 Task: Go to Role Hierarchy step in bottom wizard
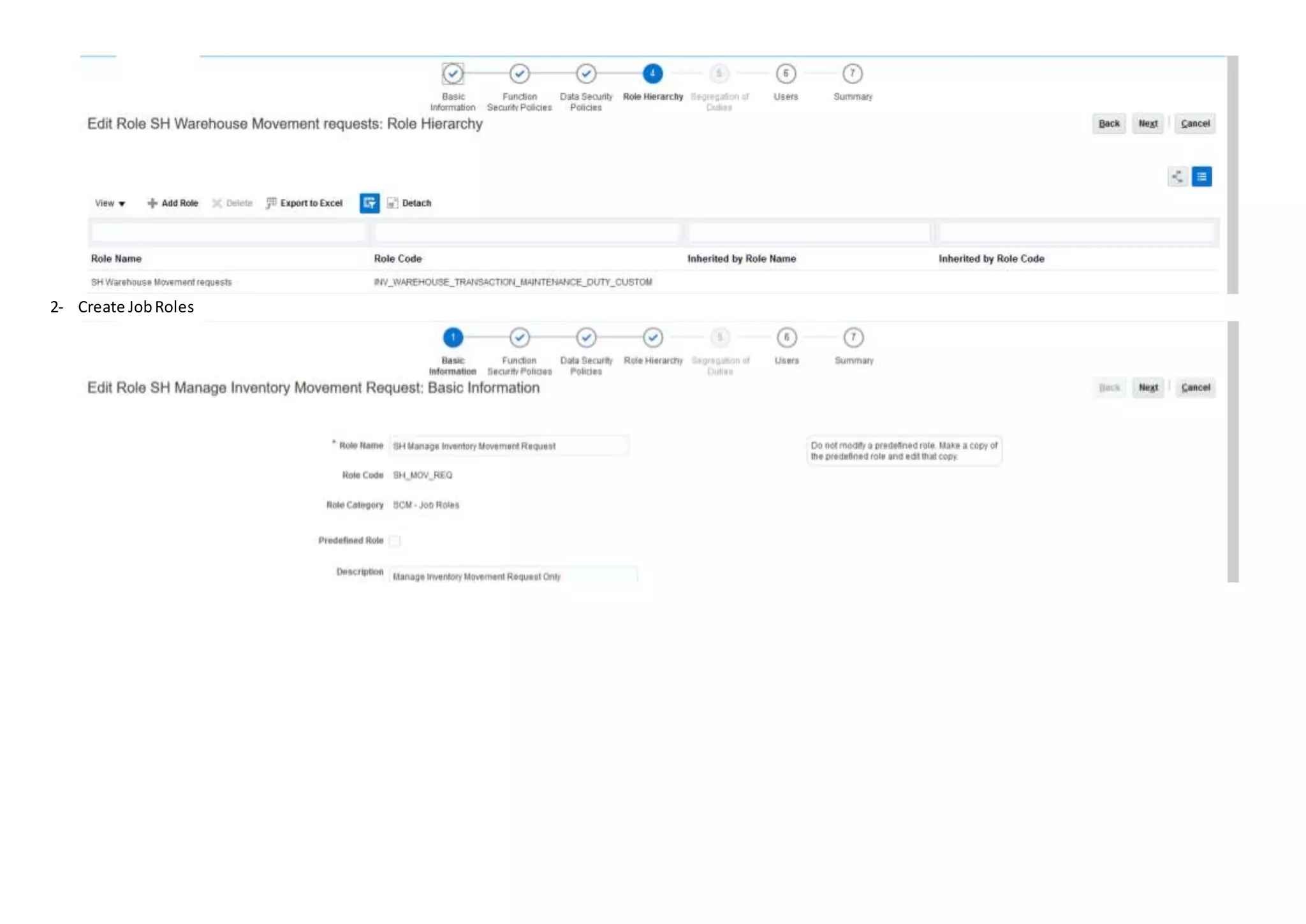click(x=652, y=337)
